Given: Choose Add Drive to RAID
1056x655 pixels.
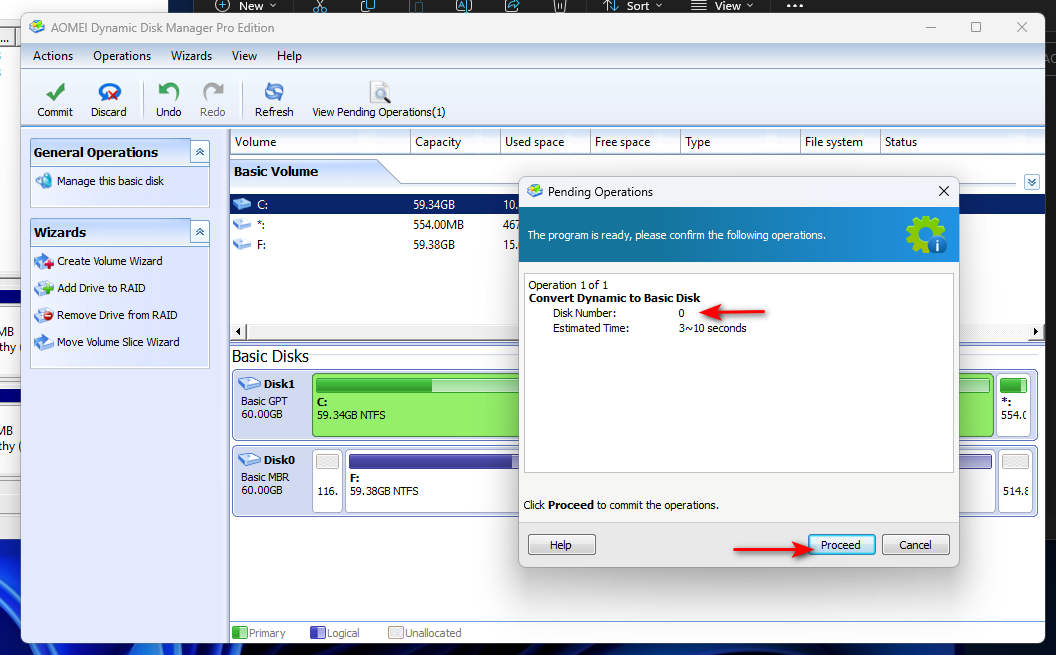Looking at the screenshot, I should (x=101, y=288).
